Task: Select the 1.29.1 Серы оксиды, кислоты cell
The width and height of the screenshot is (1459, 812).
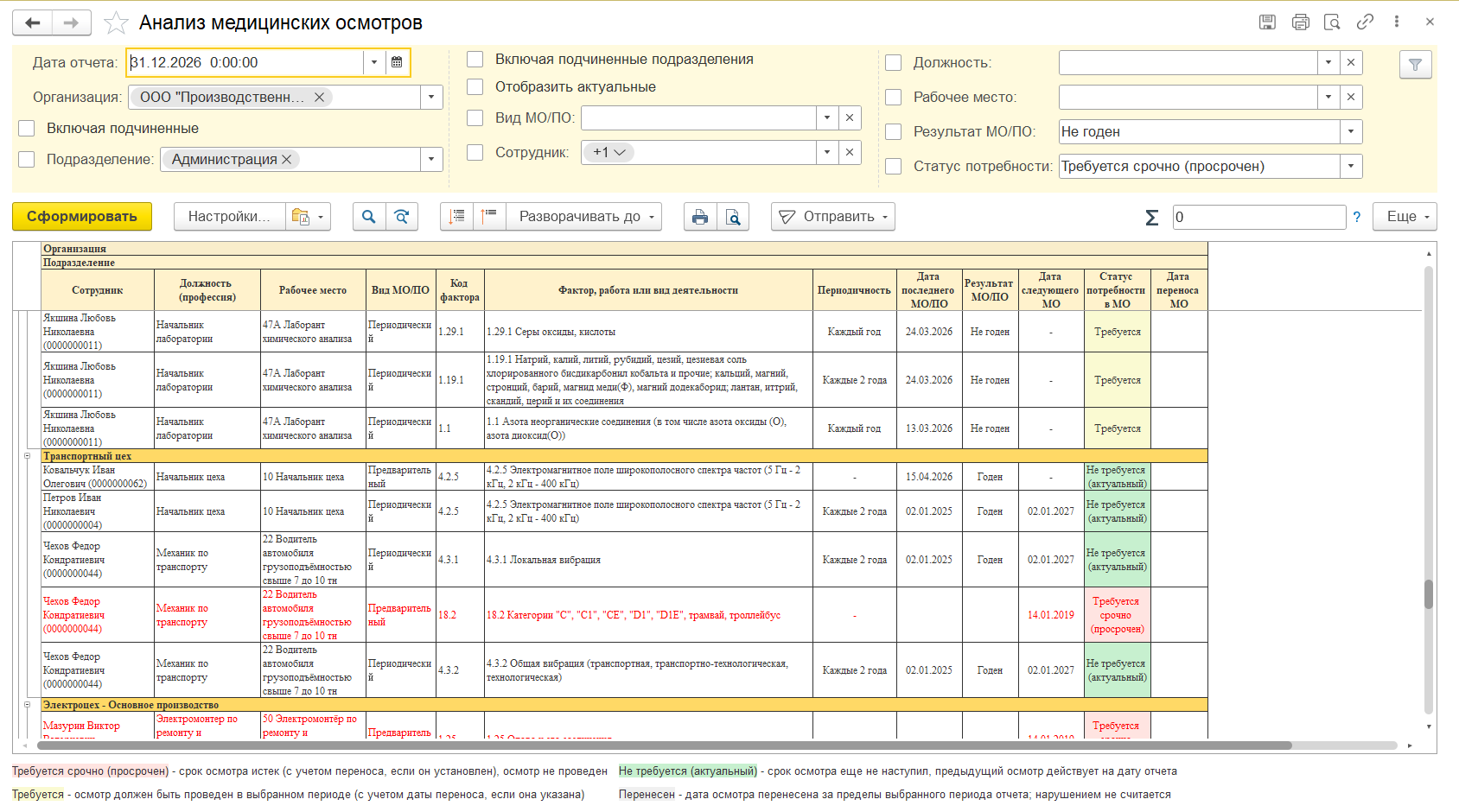Action: tap(648, 332)
